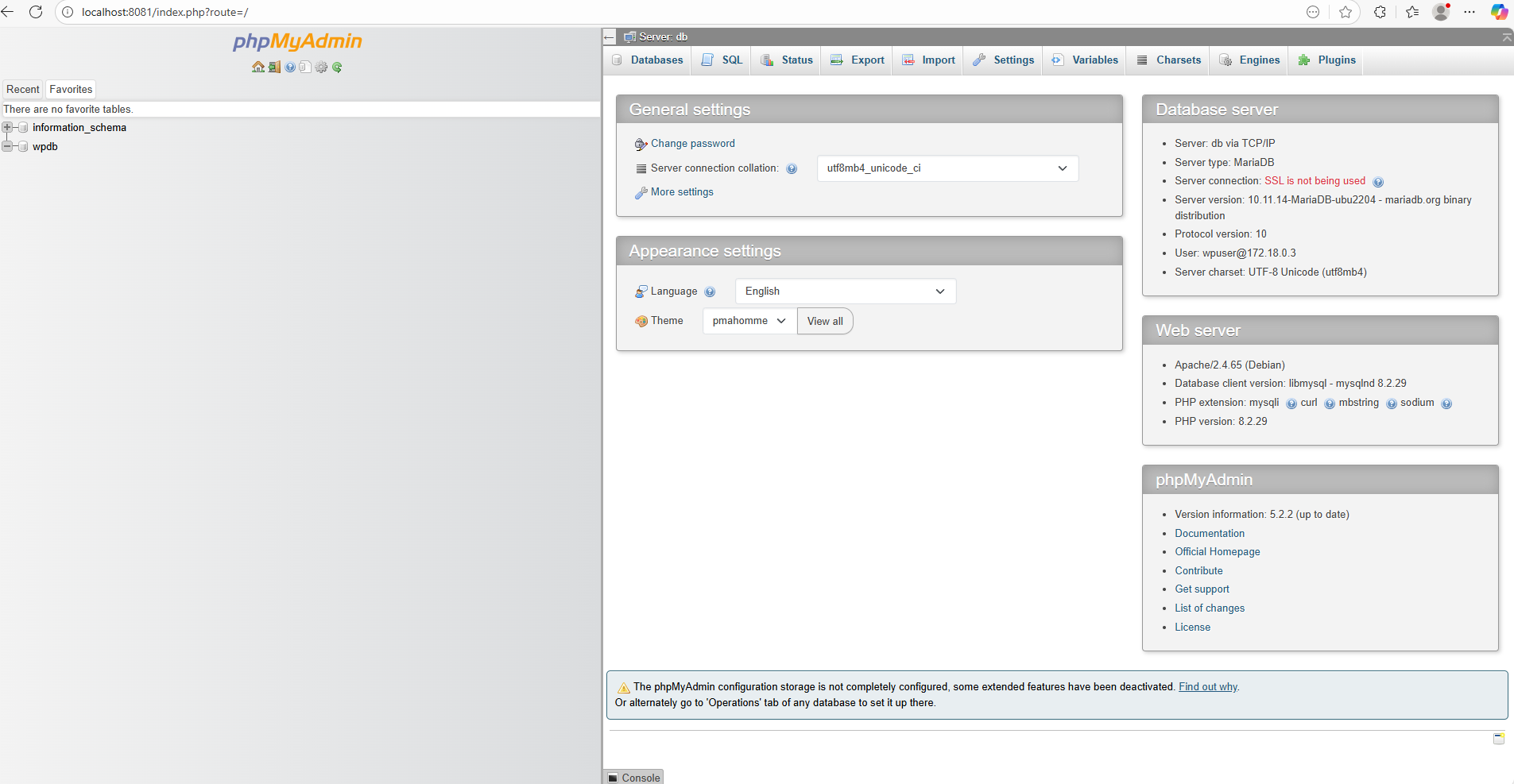Open wpdb database name in tree
The image size is (1514, 784).
coord(45,147)
